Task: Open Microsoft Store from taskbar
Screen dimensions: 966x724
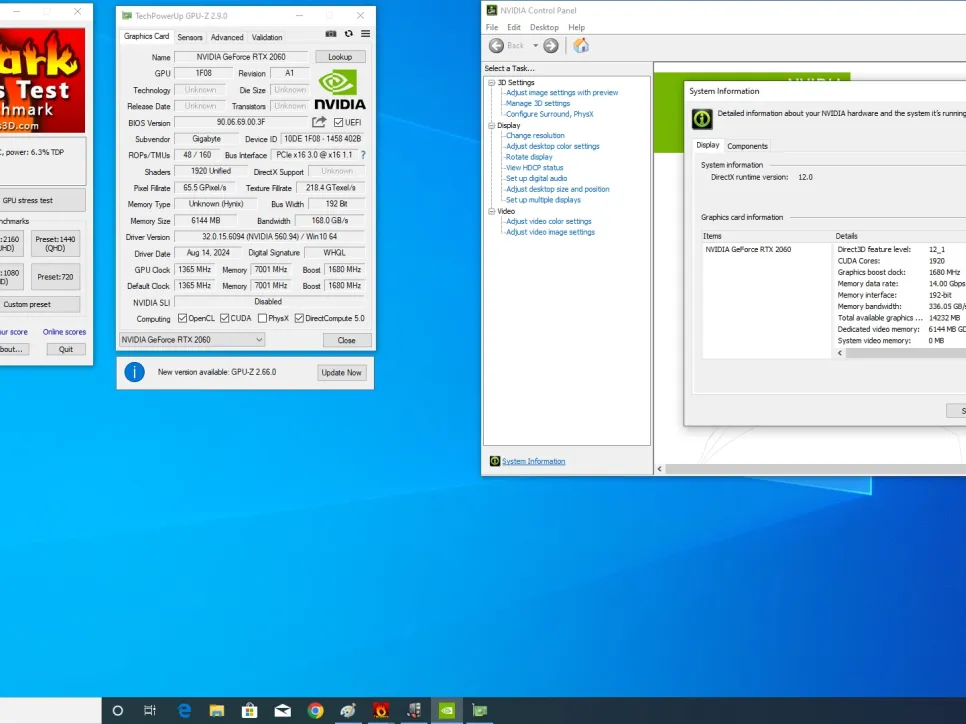Action: [250, 710]
